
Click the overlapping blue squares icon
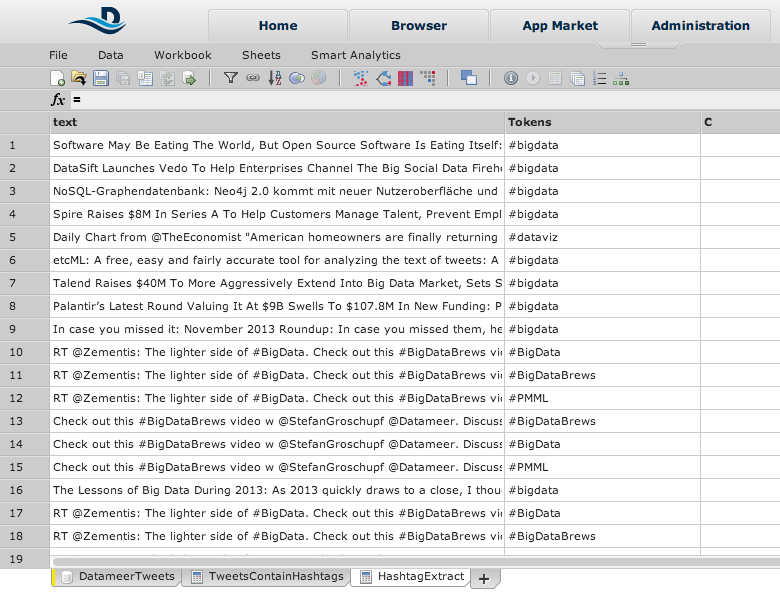[x=469, y=78]
